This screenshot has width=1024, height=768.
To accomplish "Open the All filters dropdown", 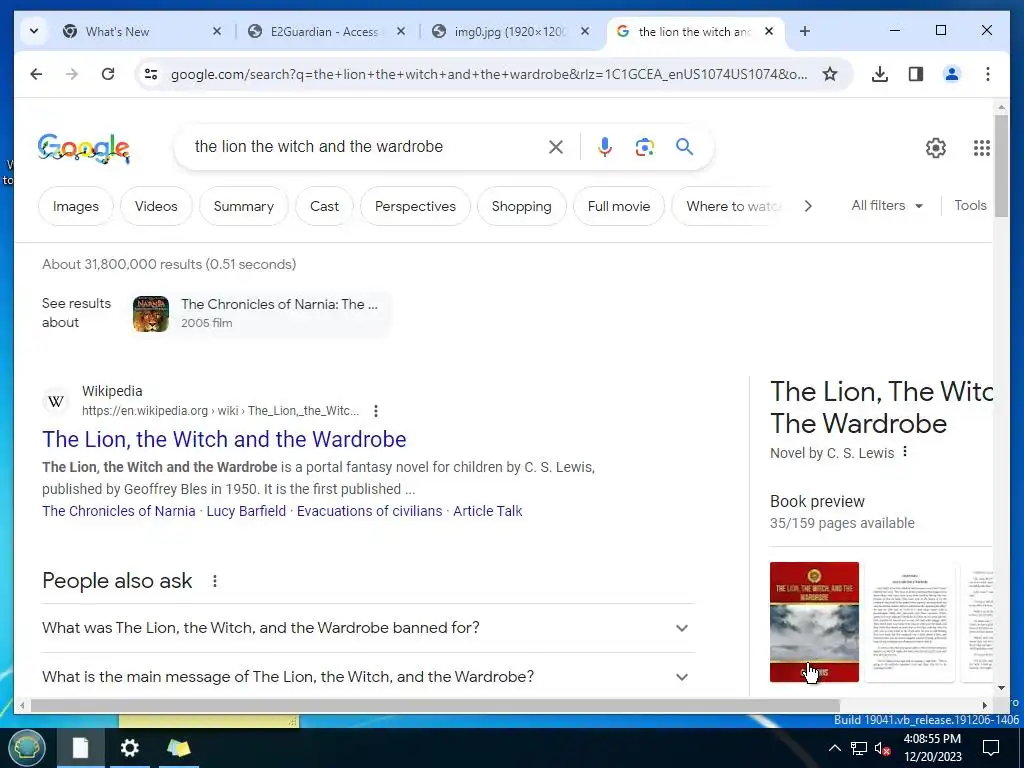I will coord(886,206).
